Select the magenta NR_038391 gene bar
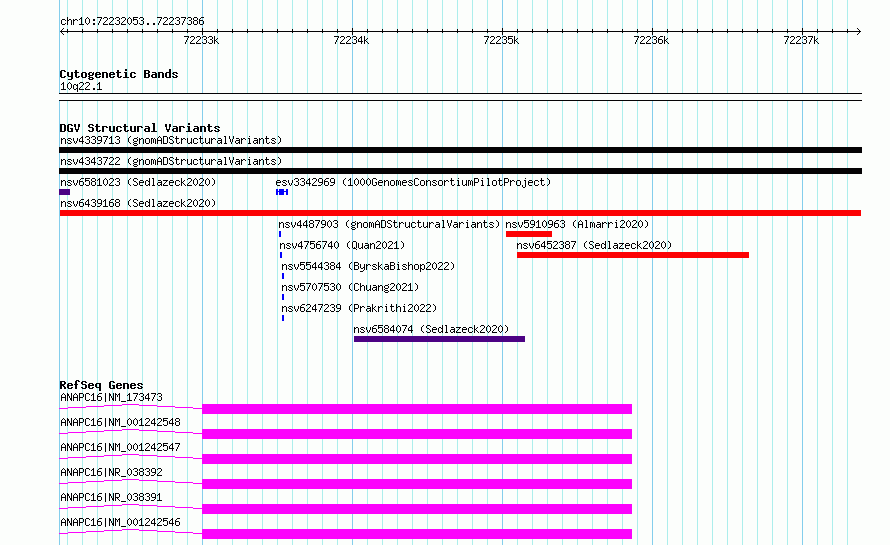The image size is (890, 545). [x=417, y=509]
